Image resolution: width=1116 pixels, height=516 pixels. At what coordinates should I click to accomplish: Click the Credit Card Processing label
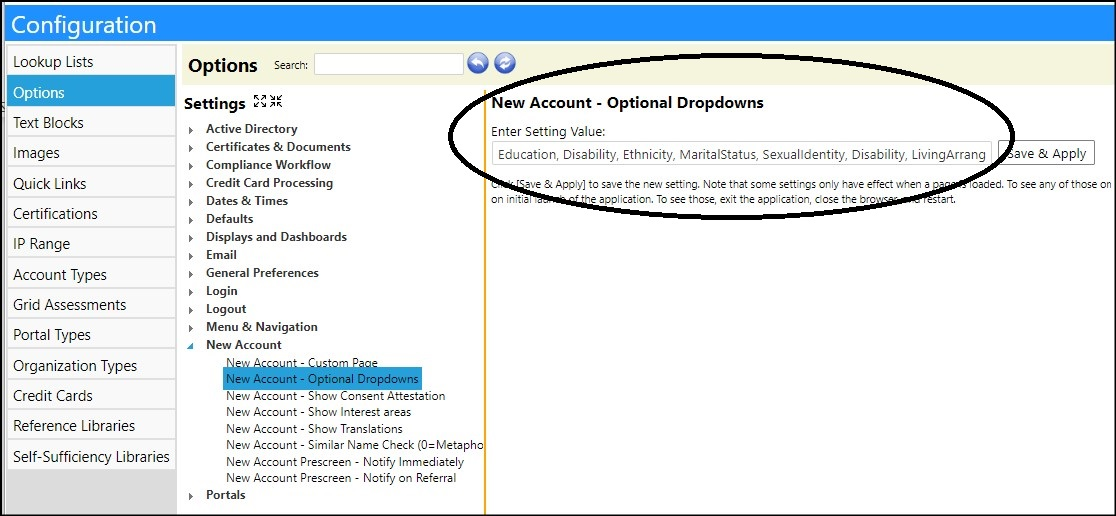point(269,183)
